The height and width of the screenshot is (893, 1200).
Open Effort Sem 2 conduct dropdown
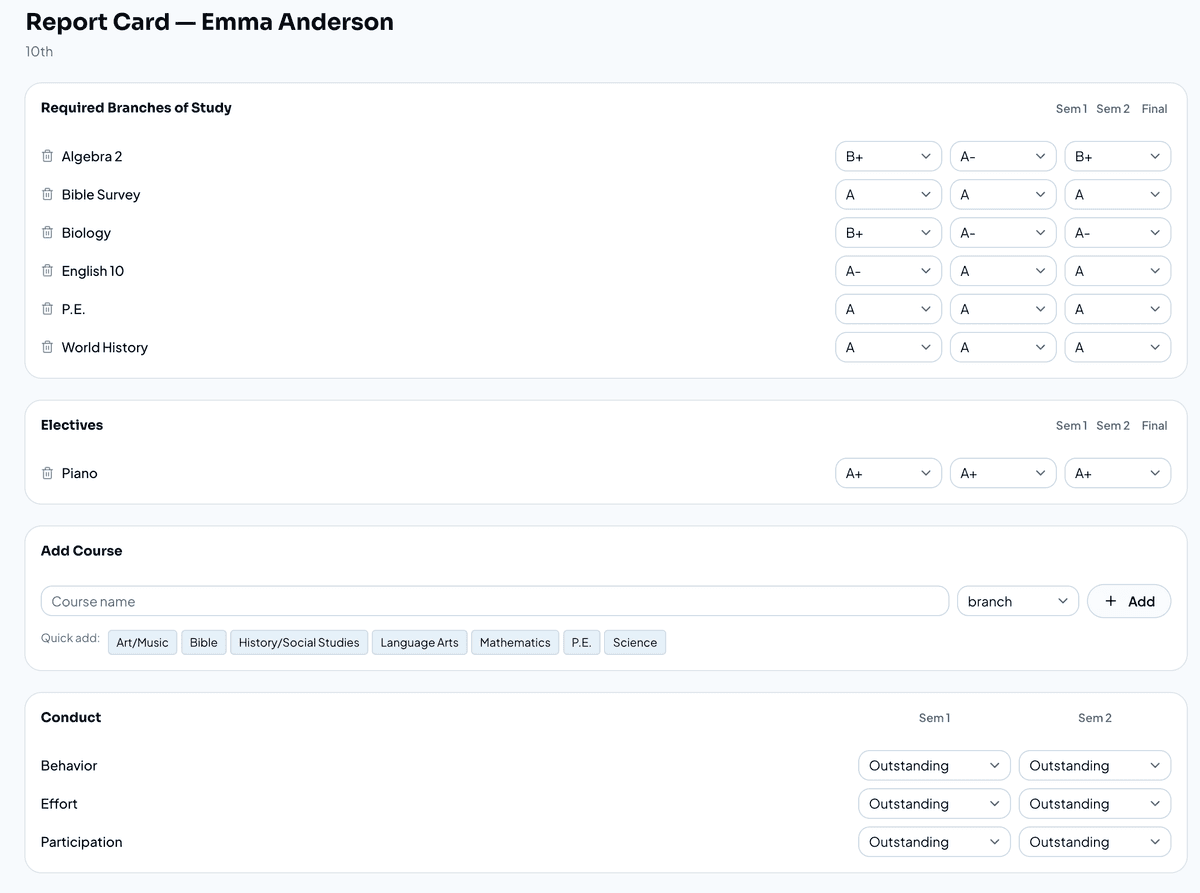1094,804
